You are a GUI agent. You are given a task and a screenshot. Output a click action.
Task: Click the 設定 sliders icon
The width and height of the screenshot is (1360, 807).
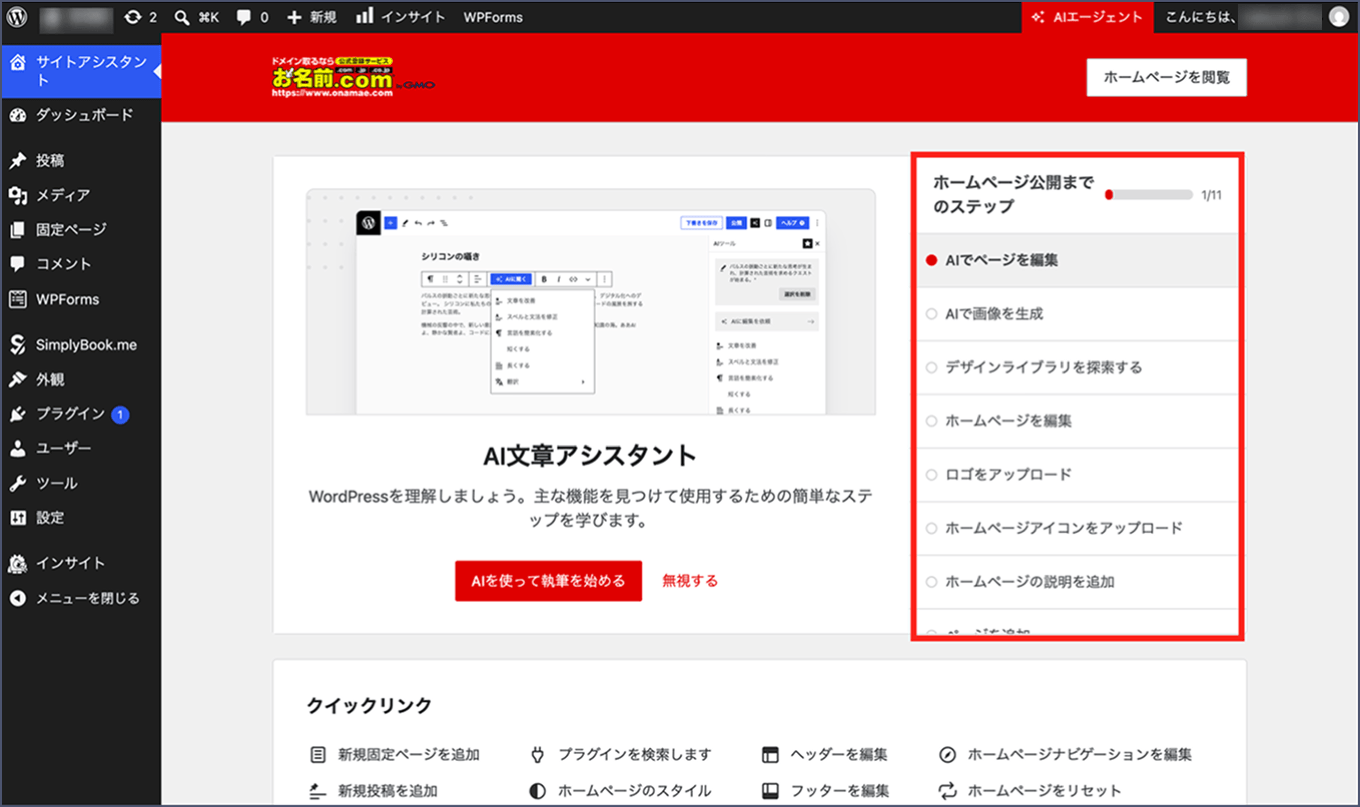17,518
